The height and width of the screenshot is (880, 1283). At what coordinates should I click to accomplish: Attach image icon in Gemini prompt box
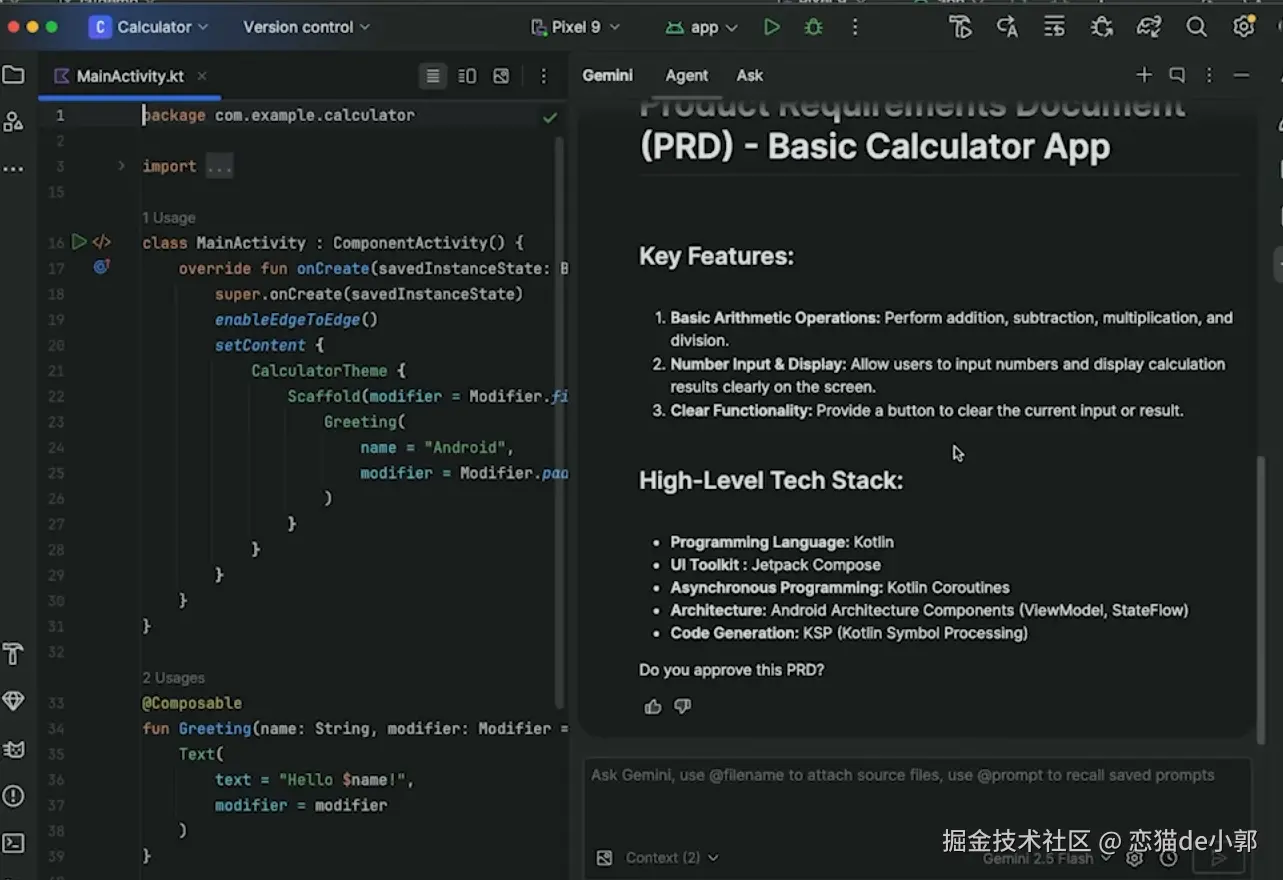click(x=604, y=857)
